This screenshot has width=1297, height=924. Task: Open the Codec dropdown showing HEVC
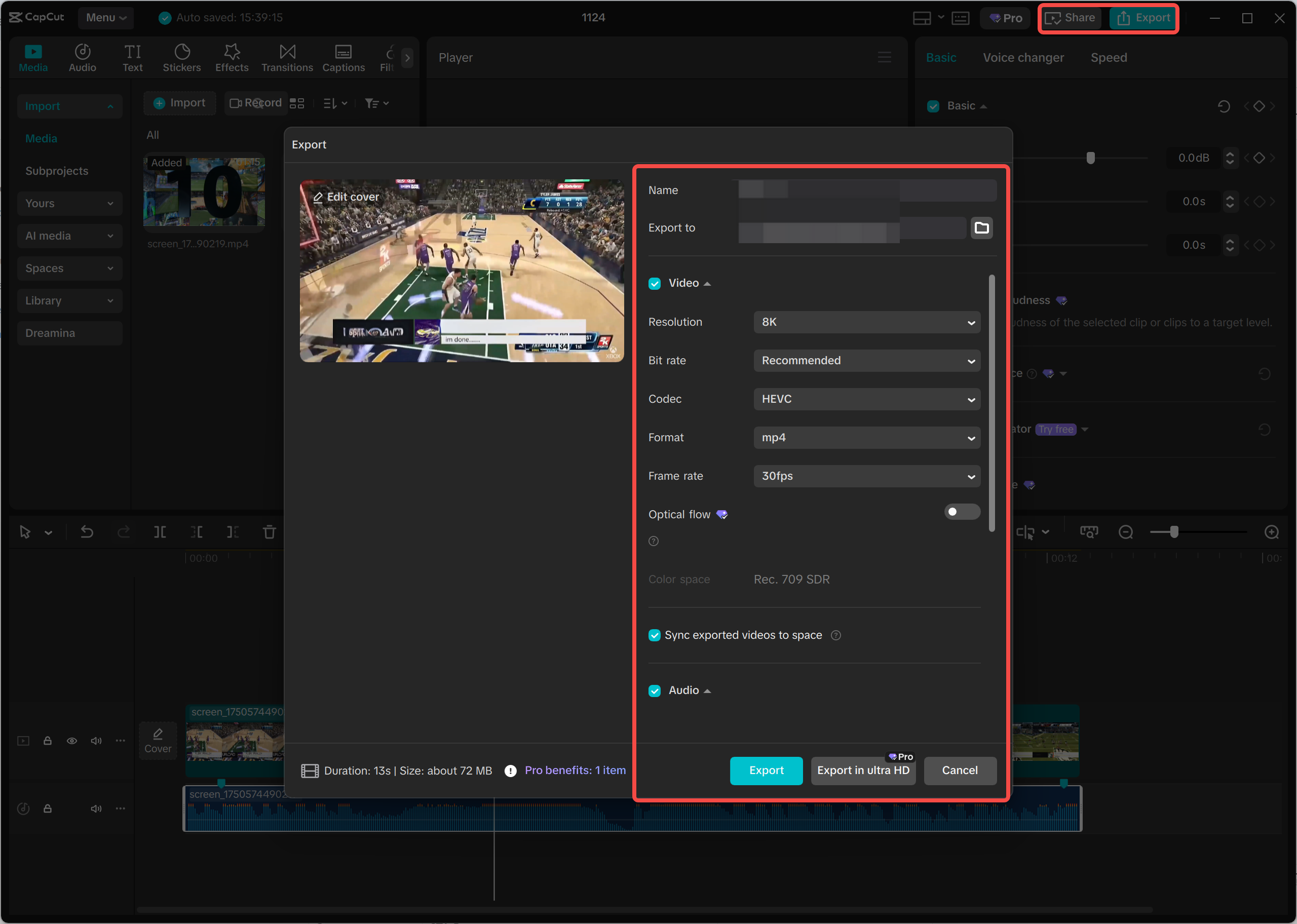866,399
